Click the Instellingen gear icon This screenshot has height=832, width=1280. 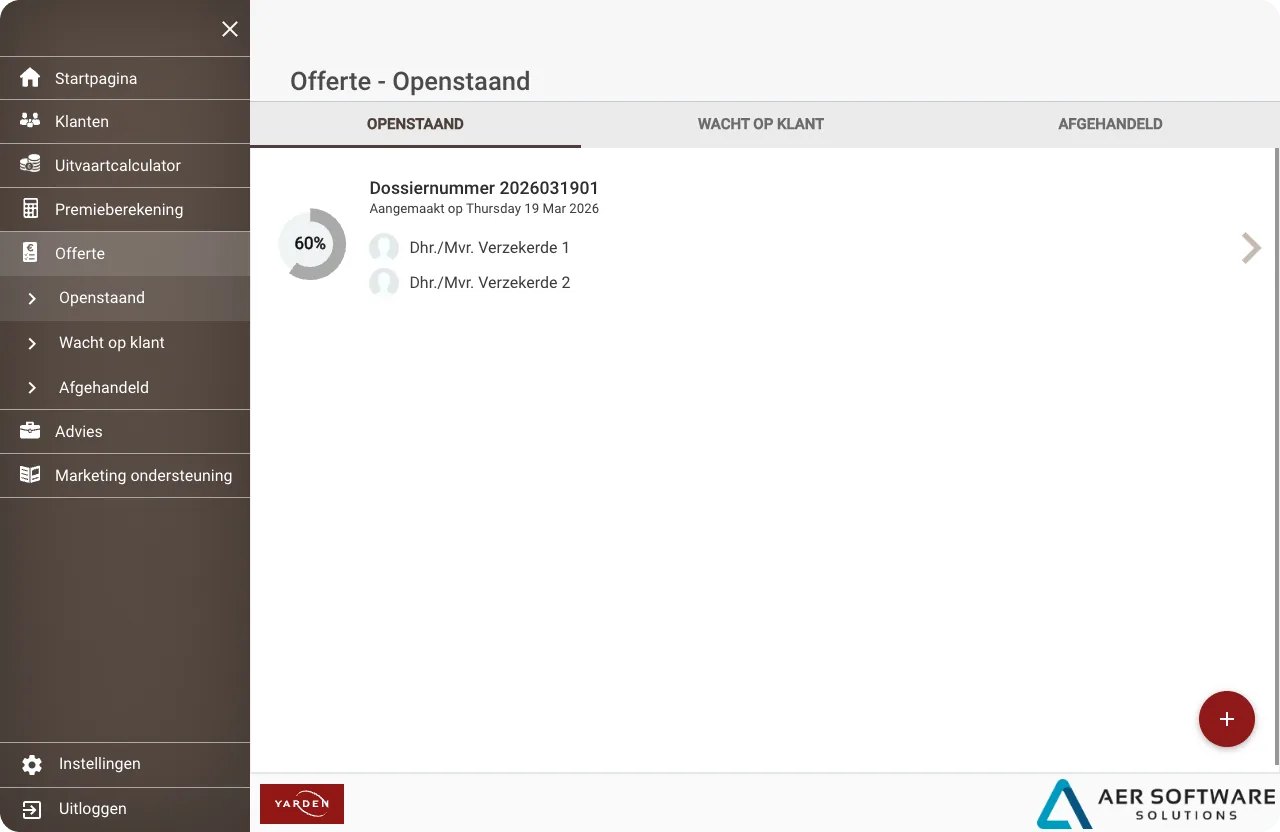point(32,764)
